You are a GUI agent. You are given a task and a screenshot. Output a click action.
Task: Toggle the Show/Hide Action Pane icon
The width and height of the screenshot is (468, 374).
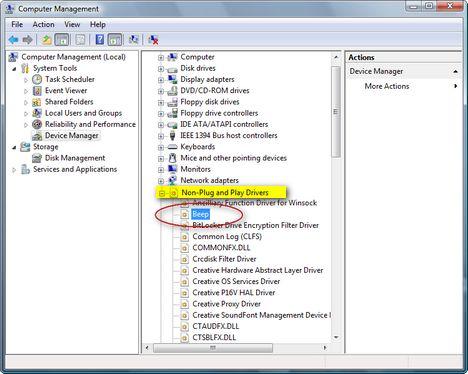(x=115, y=40)
